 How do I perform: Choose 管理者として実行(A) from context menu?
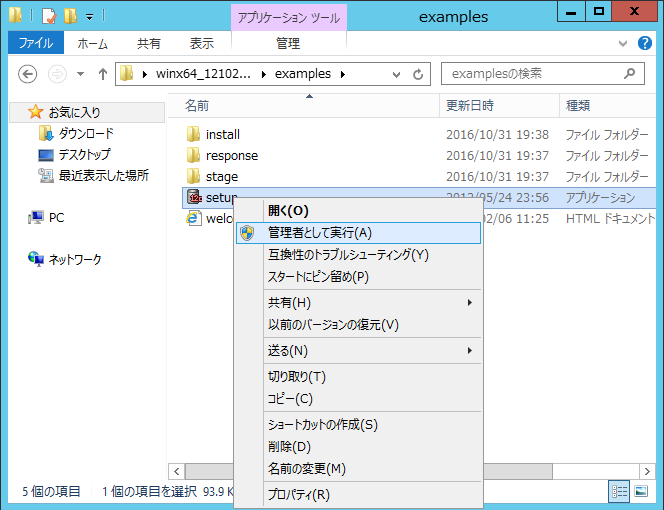[319, 232]
